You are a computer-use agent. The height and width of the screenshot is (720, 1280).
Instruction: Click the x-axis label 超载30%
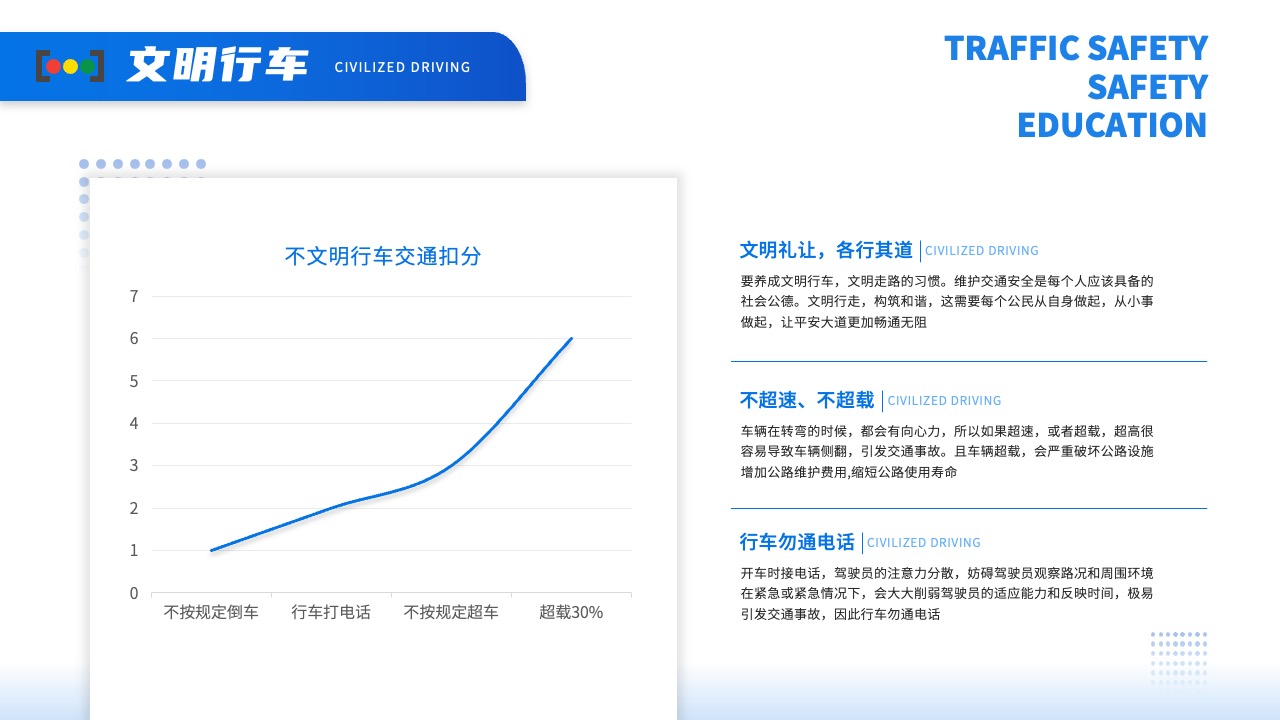click(x=571, y=612)
